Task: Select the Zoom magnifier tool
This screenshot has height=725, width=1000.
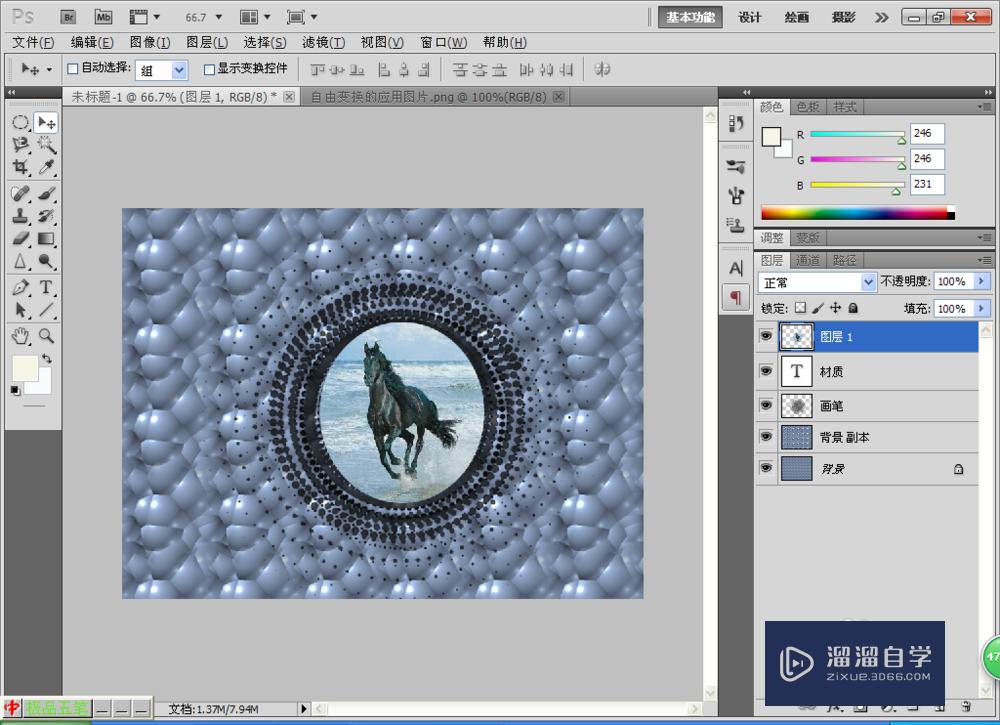Action: [46, 336]
